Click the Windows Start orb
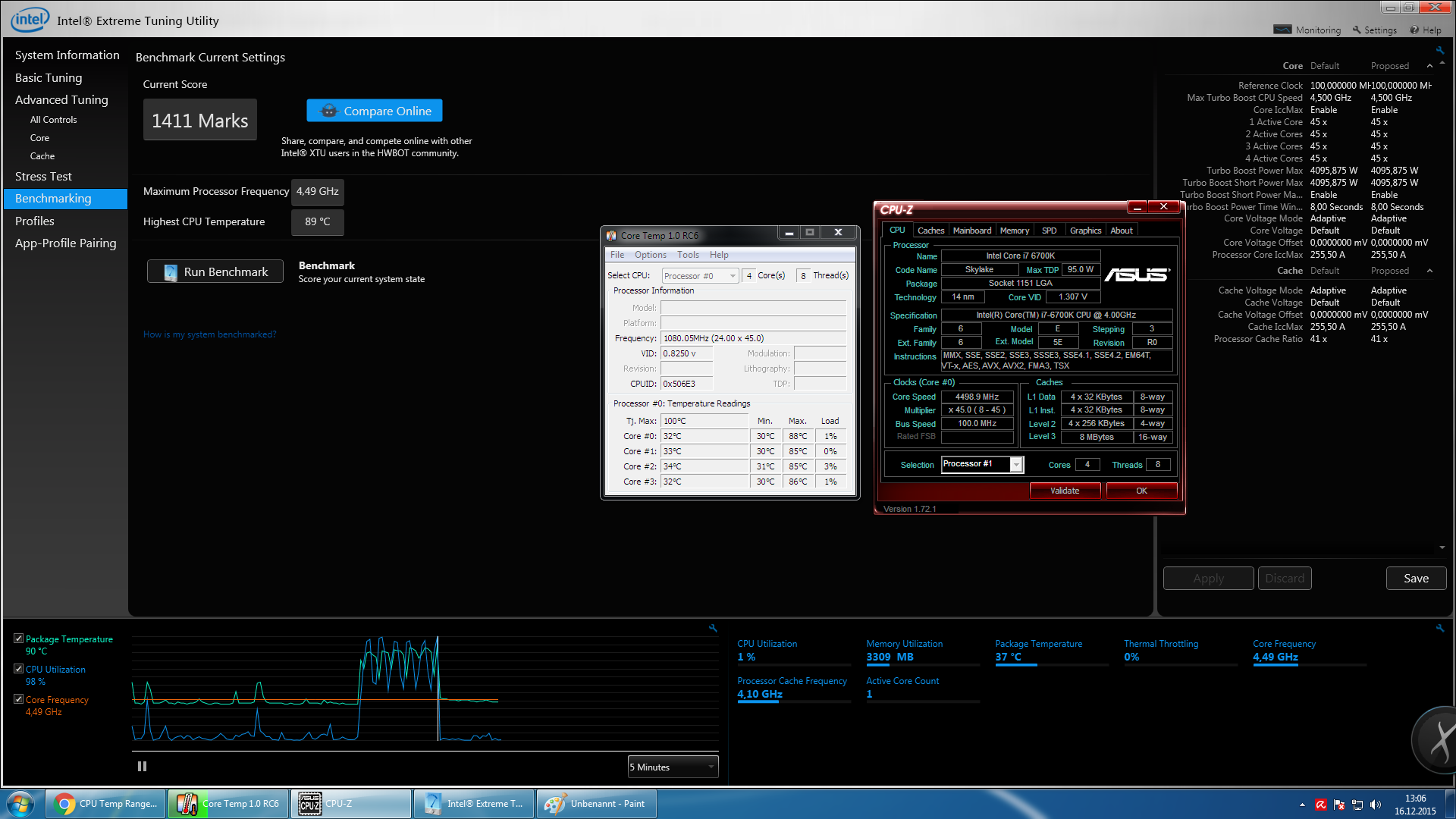Image resolution: width=1456 pixels, height=819 pixels. tap(20, 804)
